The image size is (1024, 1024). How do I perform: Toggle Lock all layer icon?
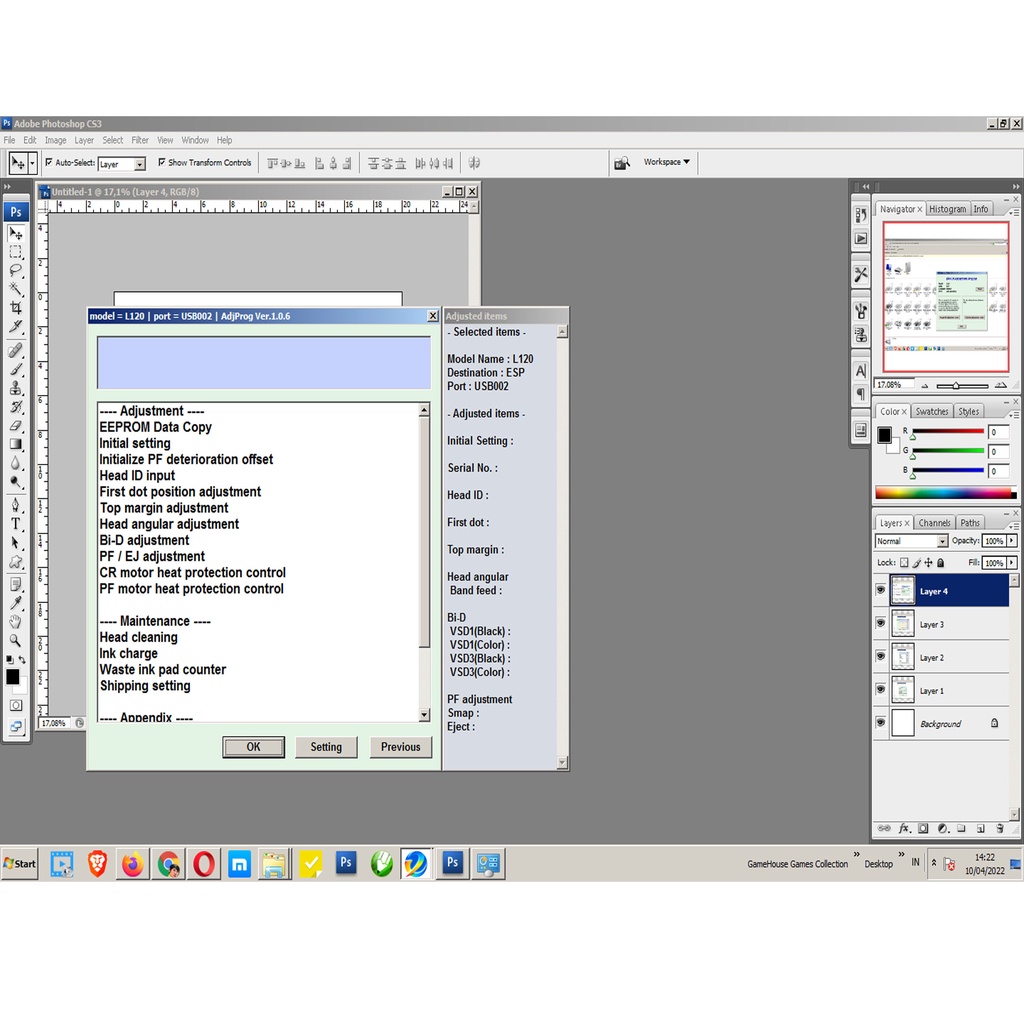click(940, 562)
